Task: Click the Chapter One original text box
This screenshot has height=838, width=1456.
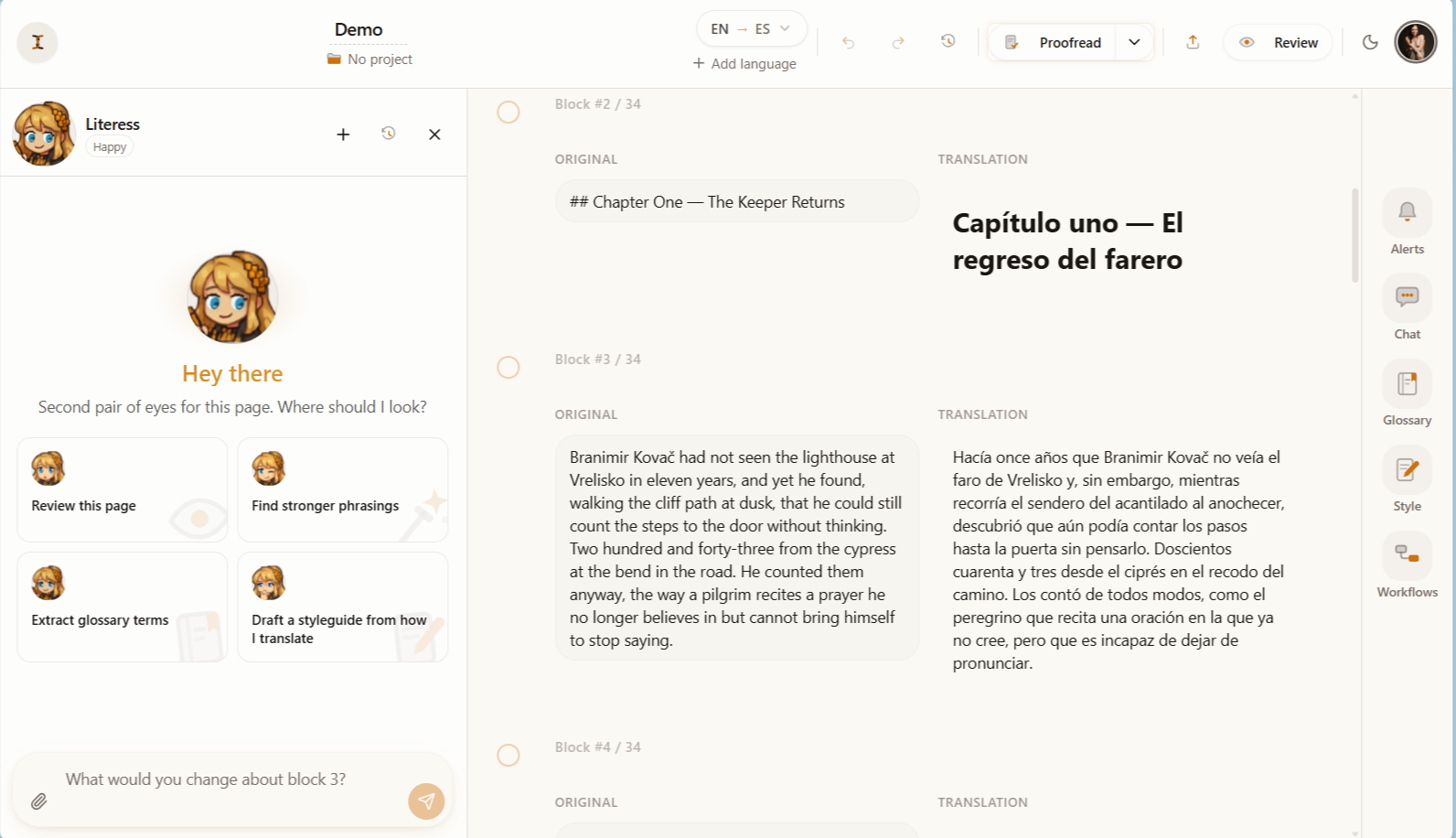Action: [x=737, y=201]
